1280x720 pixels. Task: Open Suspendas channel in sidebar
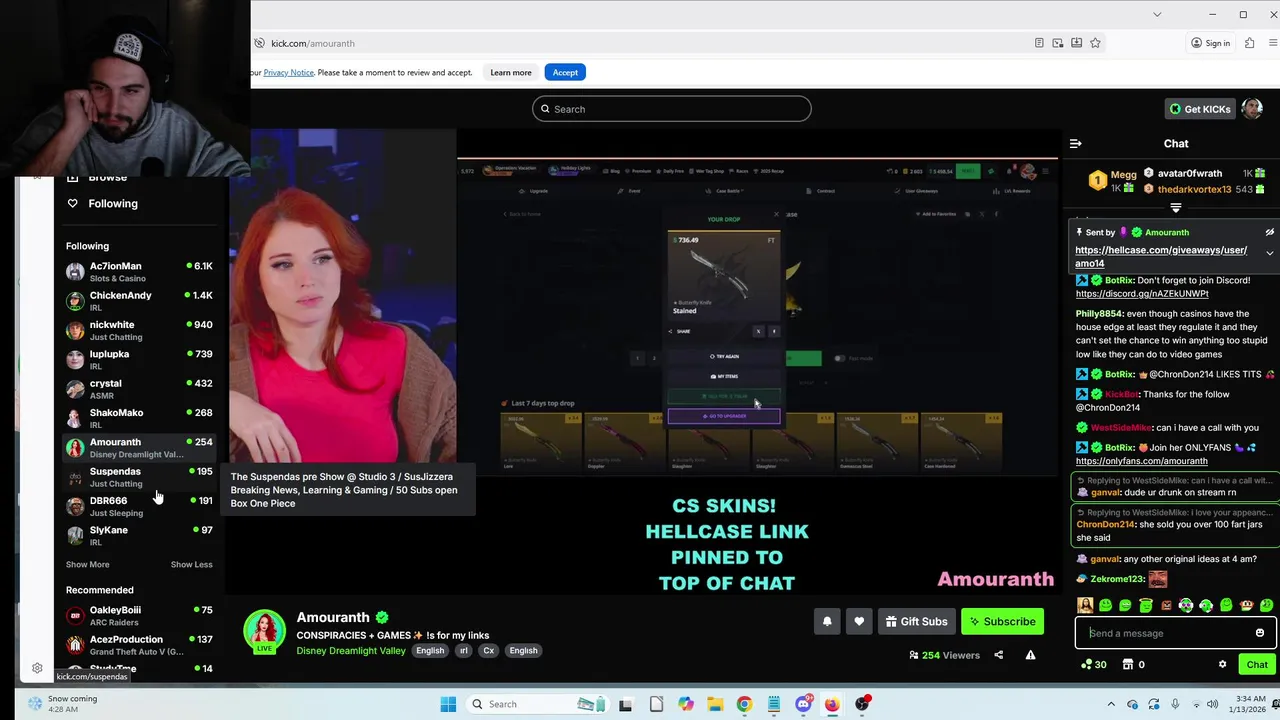tap(139, 477)
